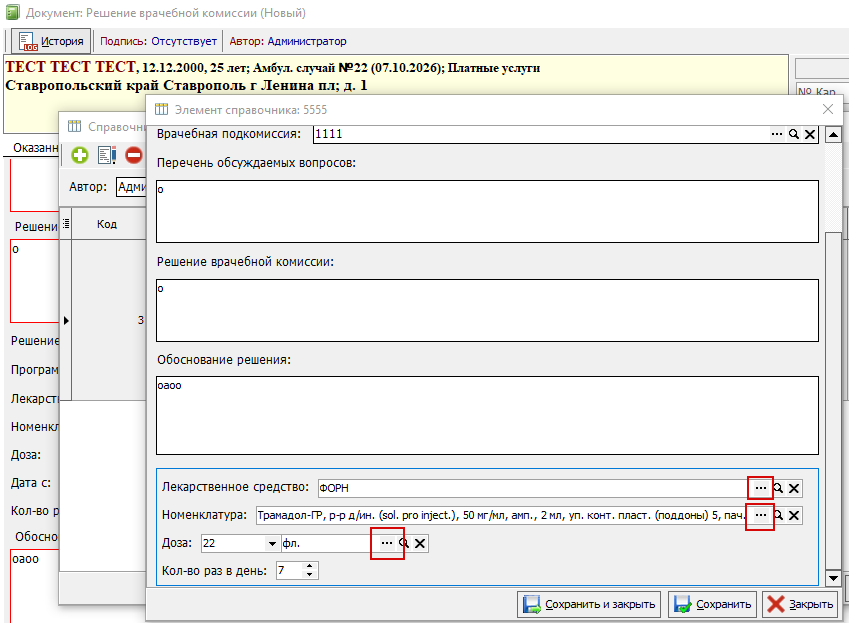Open ellipsis lookup for Номенклатура

(x=761, y=515)
